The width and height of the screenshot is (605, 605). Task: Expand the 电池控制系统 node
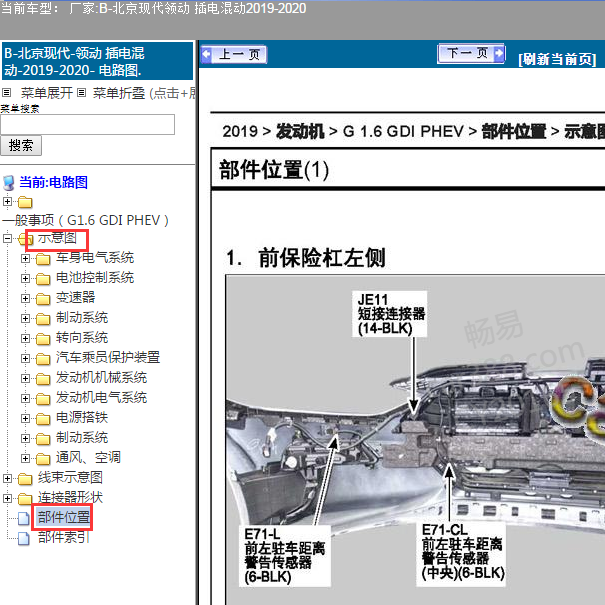25,279
